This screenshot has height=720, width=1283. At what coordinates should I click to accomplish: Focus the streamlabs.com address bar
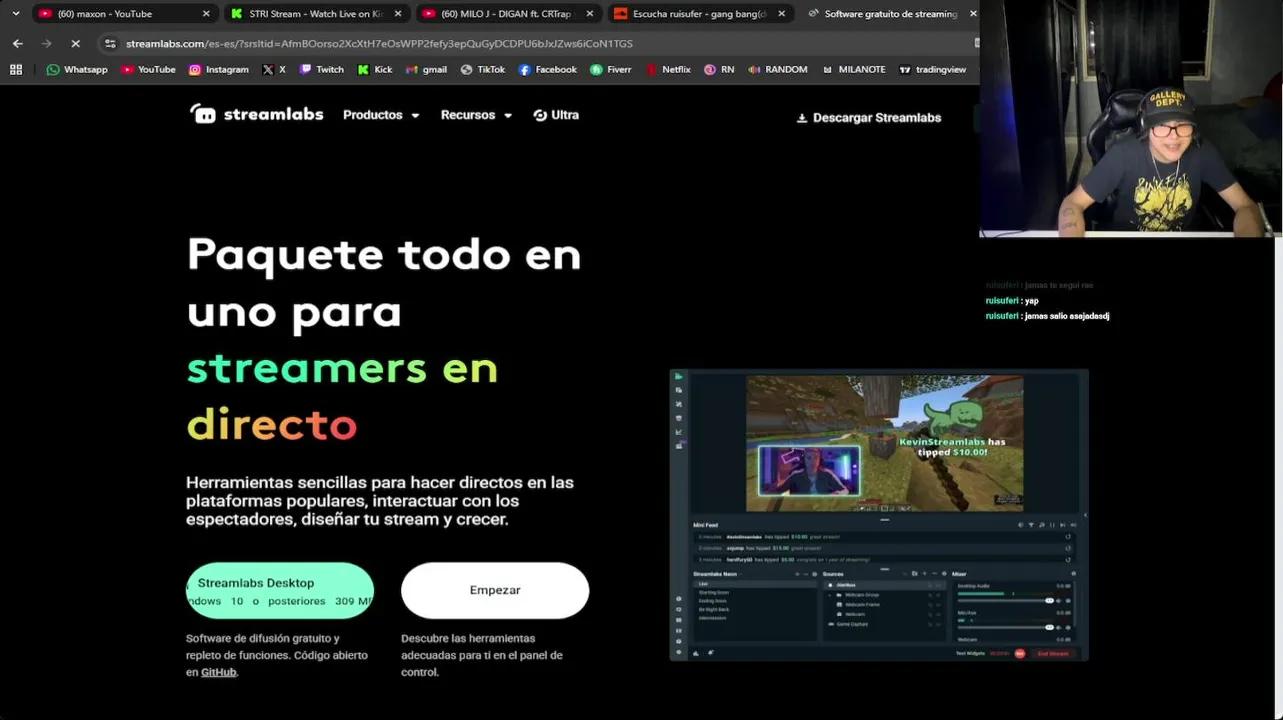click(540, 44)
